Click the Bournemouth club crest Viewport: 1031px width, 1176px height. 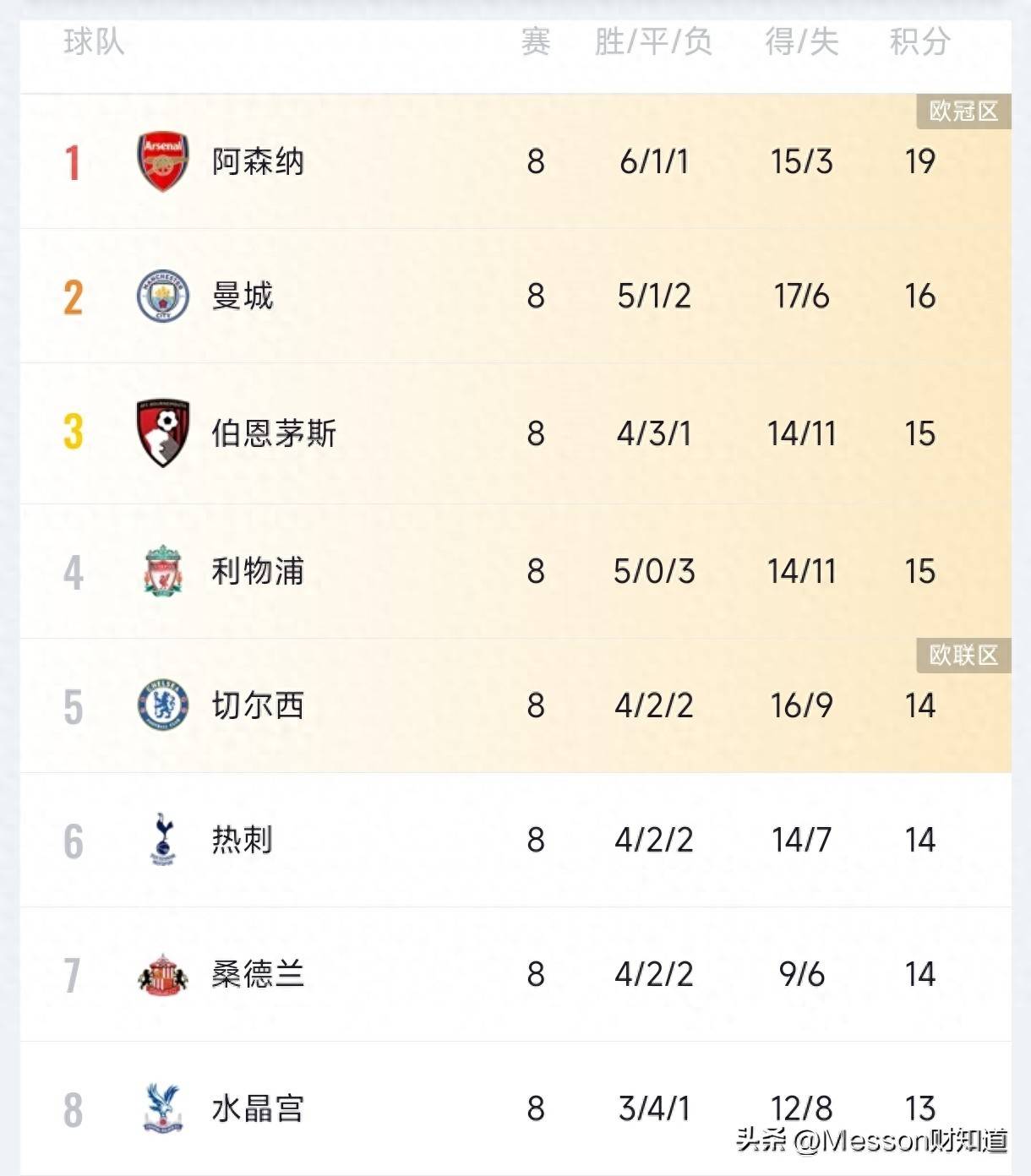(x=162, y=433)
